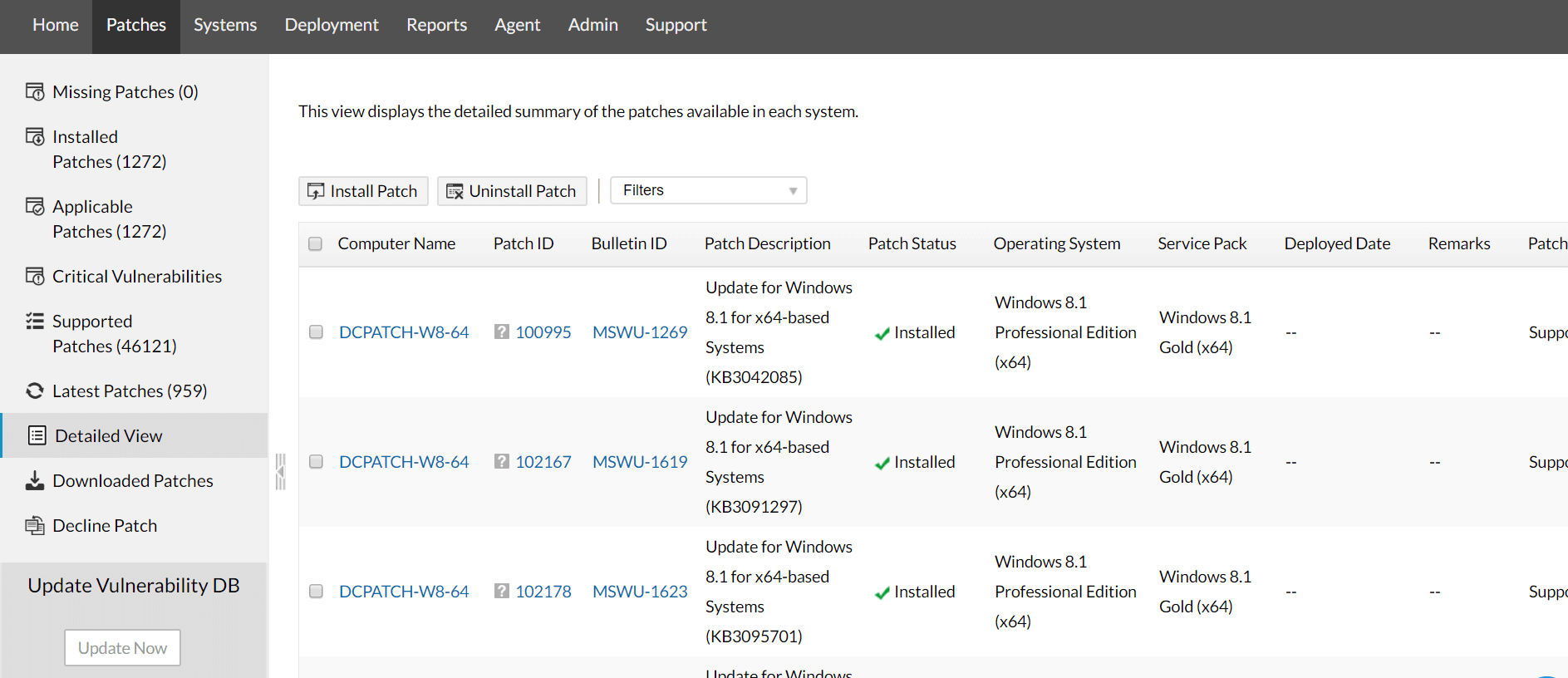The image size is (1568, 678).
Task: Click the help icon beside patch 100995
Action: [502, 332]
